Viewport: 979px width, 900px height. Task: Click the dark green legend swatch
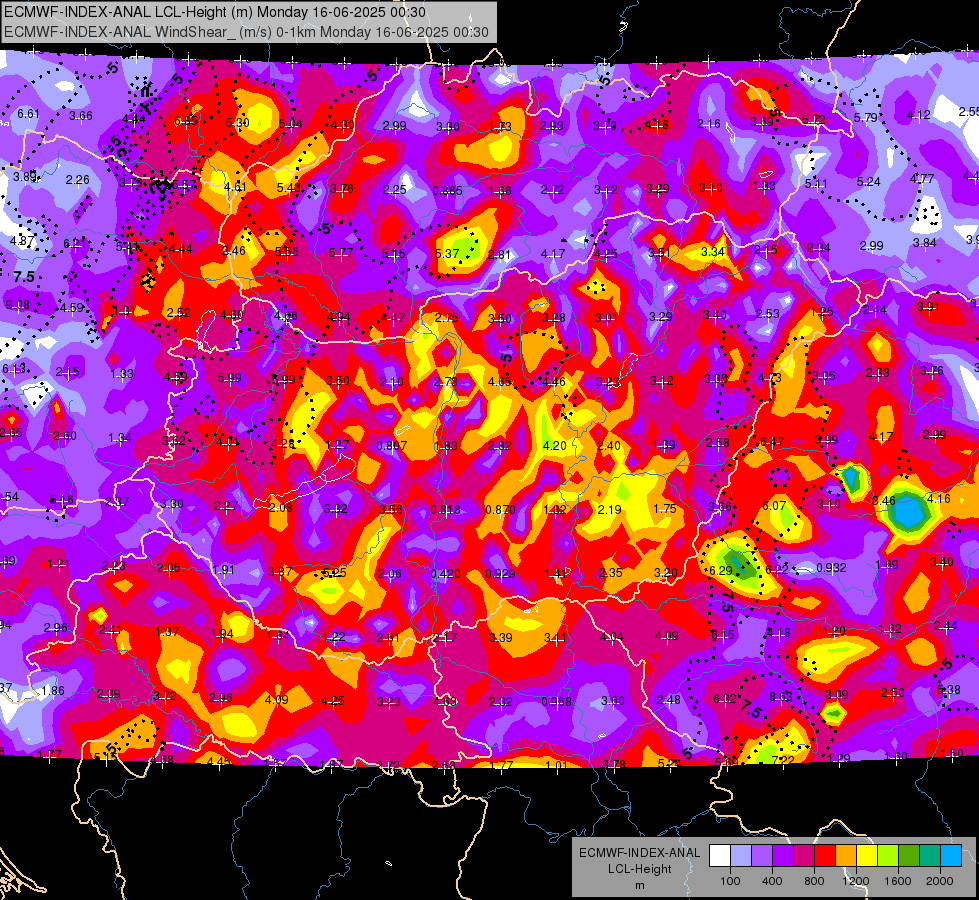click(909, 855)
